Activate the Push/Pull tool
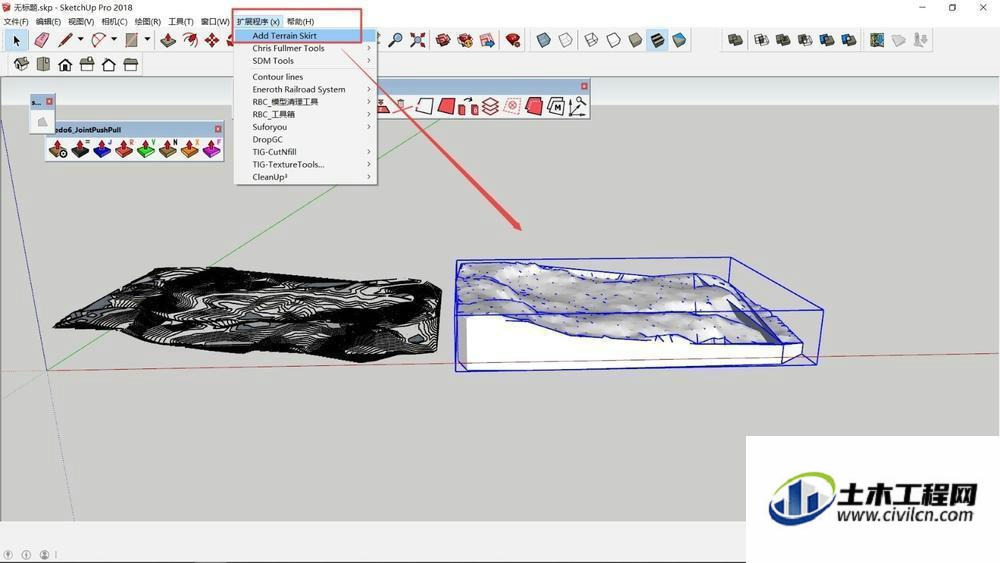 coord(168,40)
